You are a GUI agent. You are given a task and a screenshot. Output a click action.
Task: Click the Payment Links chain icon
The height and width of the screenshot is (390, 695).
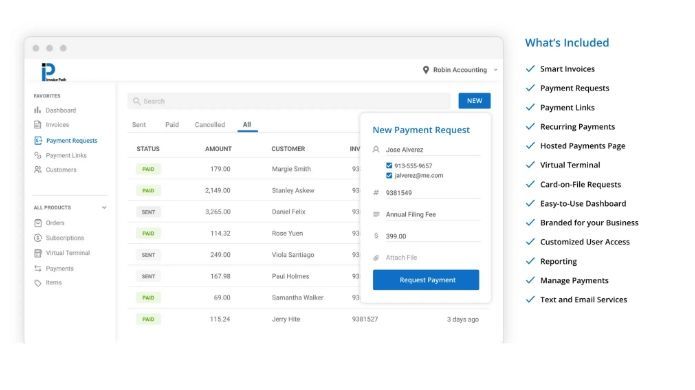pos(38,156)
